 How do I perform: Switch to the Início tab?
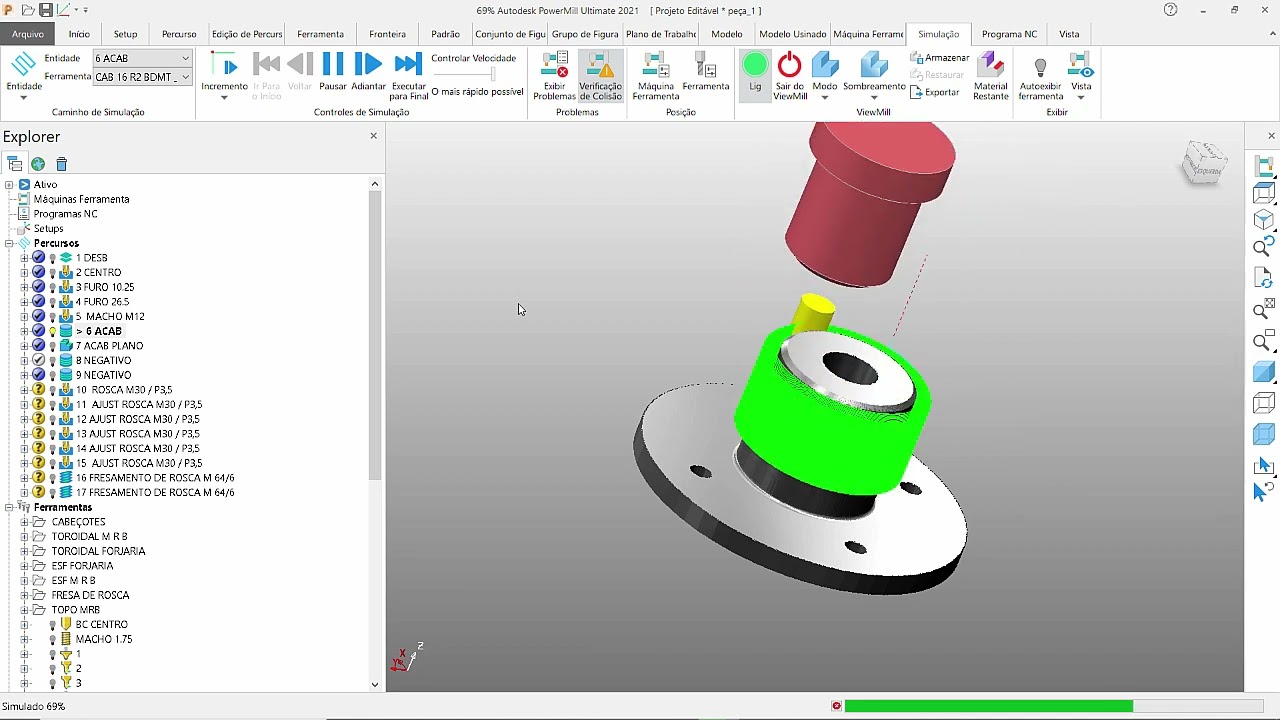(79, 34)
